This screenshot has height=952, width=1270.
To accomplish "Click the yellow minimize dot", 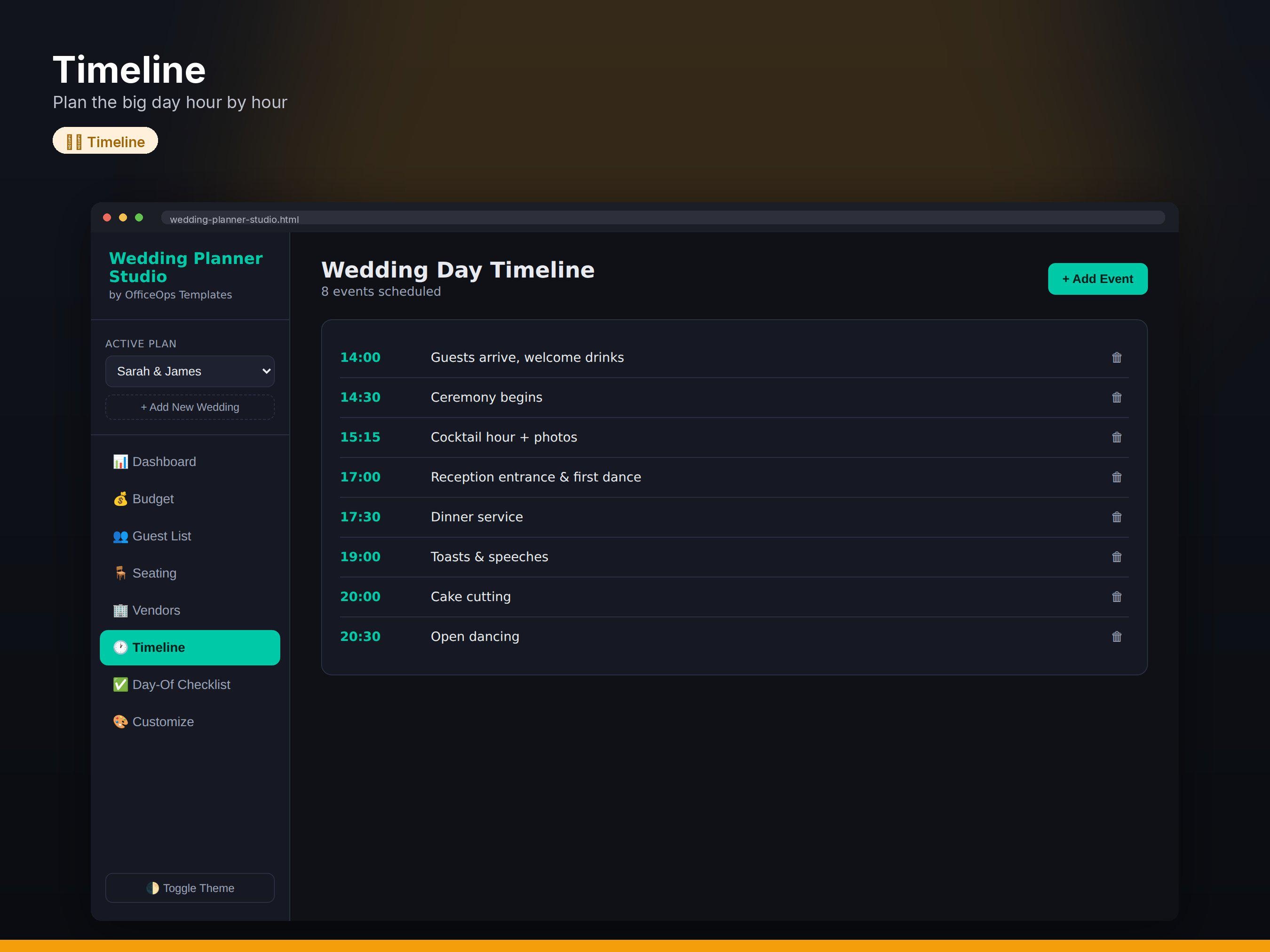I will [123, 218].
